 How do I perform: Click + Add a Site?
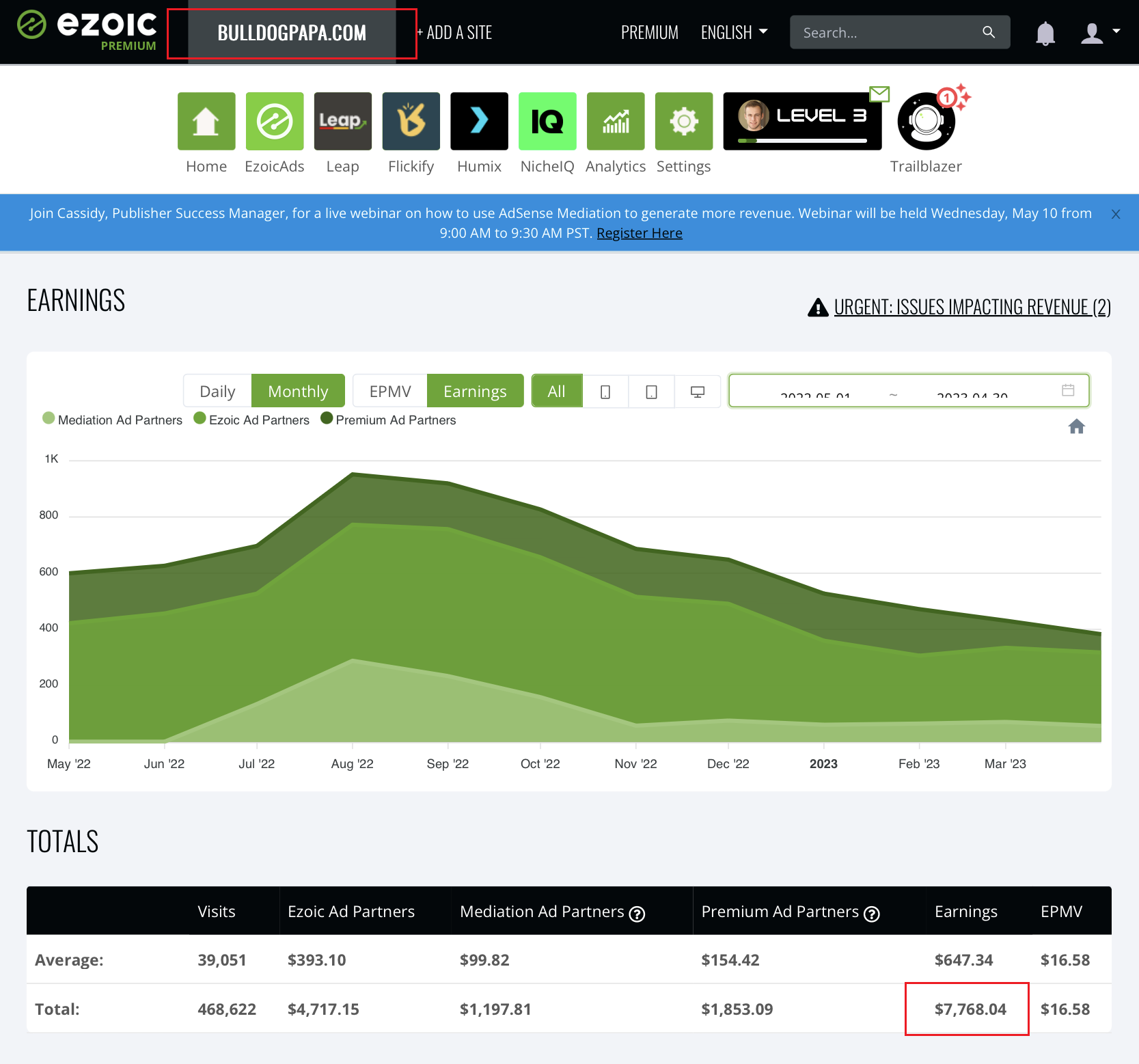tap(454, 33)
